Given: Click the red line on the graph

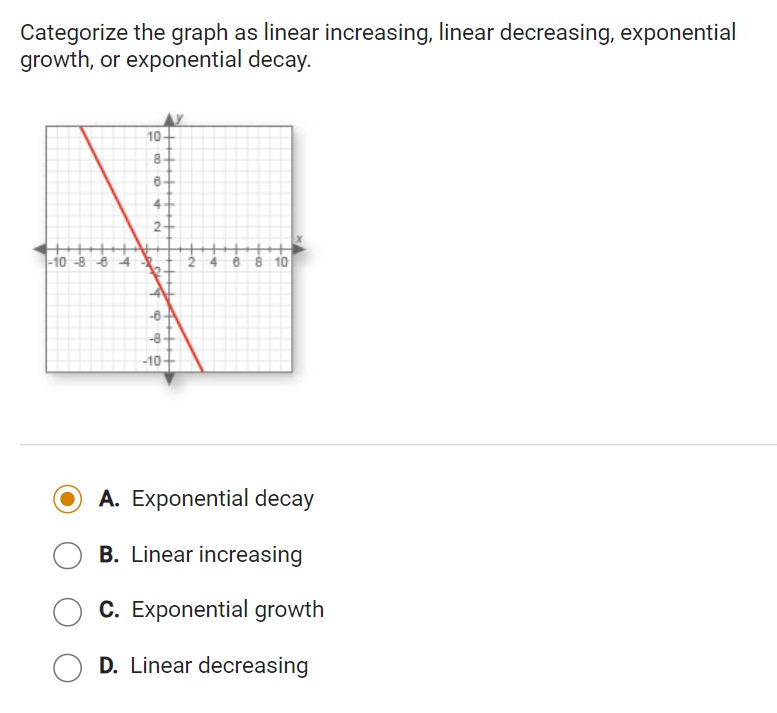Looking at the screenshot, I should (x=142, y=250).
